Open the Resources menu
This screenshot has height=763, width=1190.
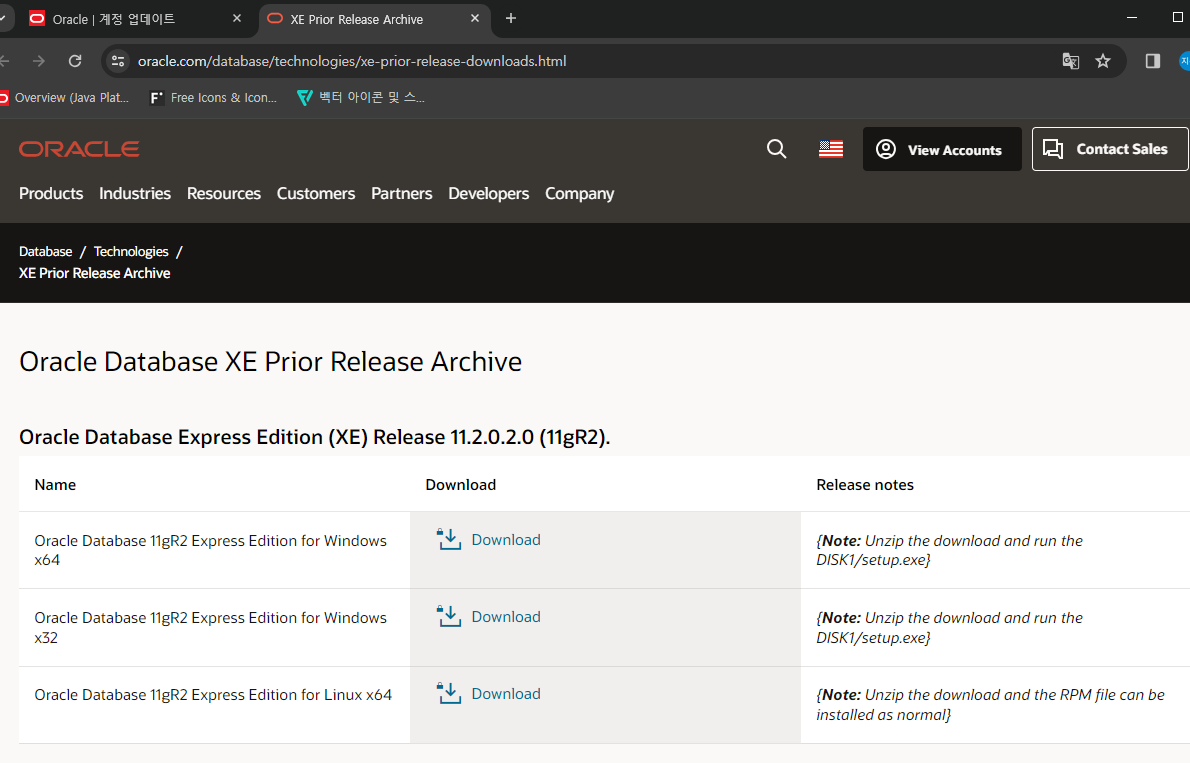224,194
